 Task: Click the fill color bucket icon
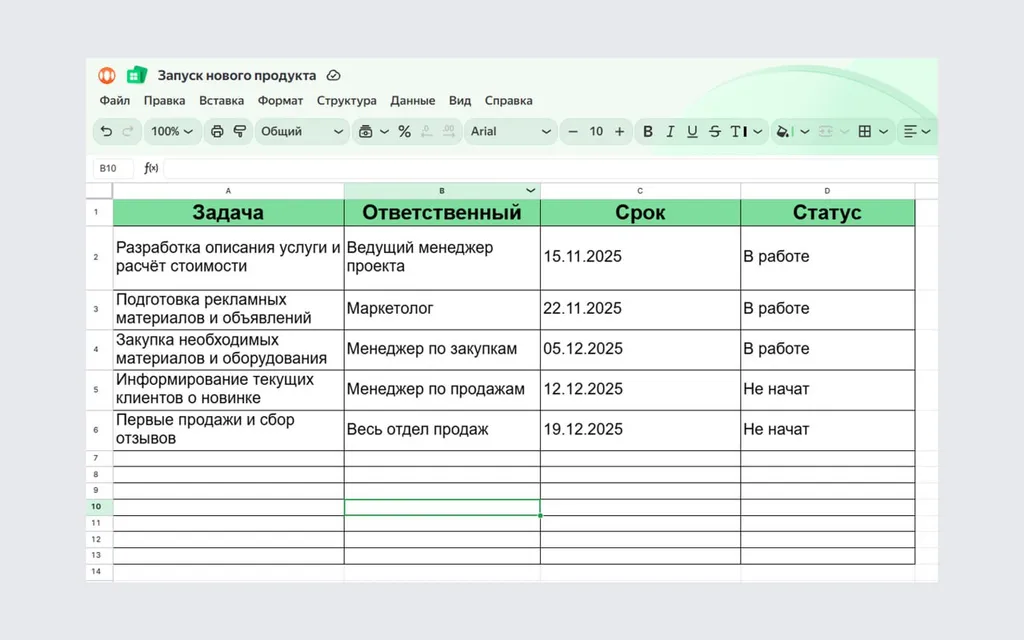tap(784, 131)
